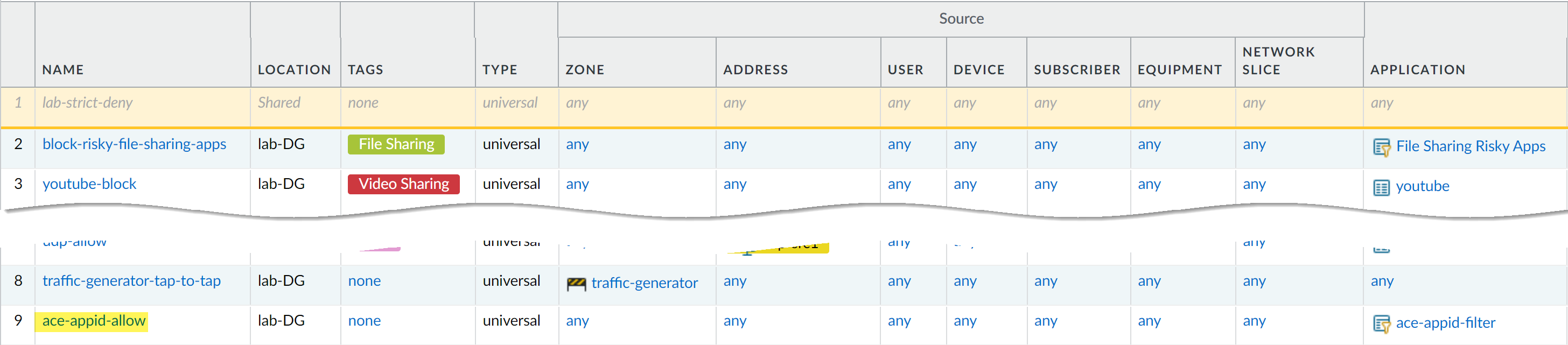Click the green File Sharing tag

click(x=396, y=144)
